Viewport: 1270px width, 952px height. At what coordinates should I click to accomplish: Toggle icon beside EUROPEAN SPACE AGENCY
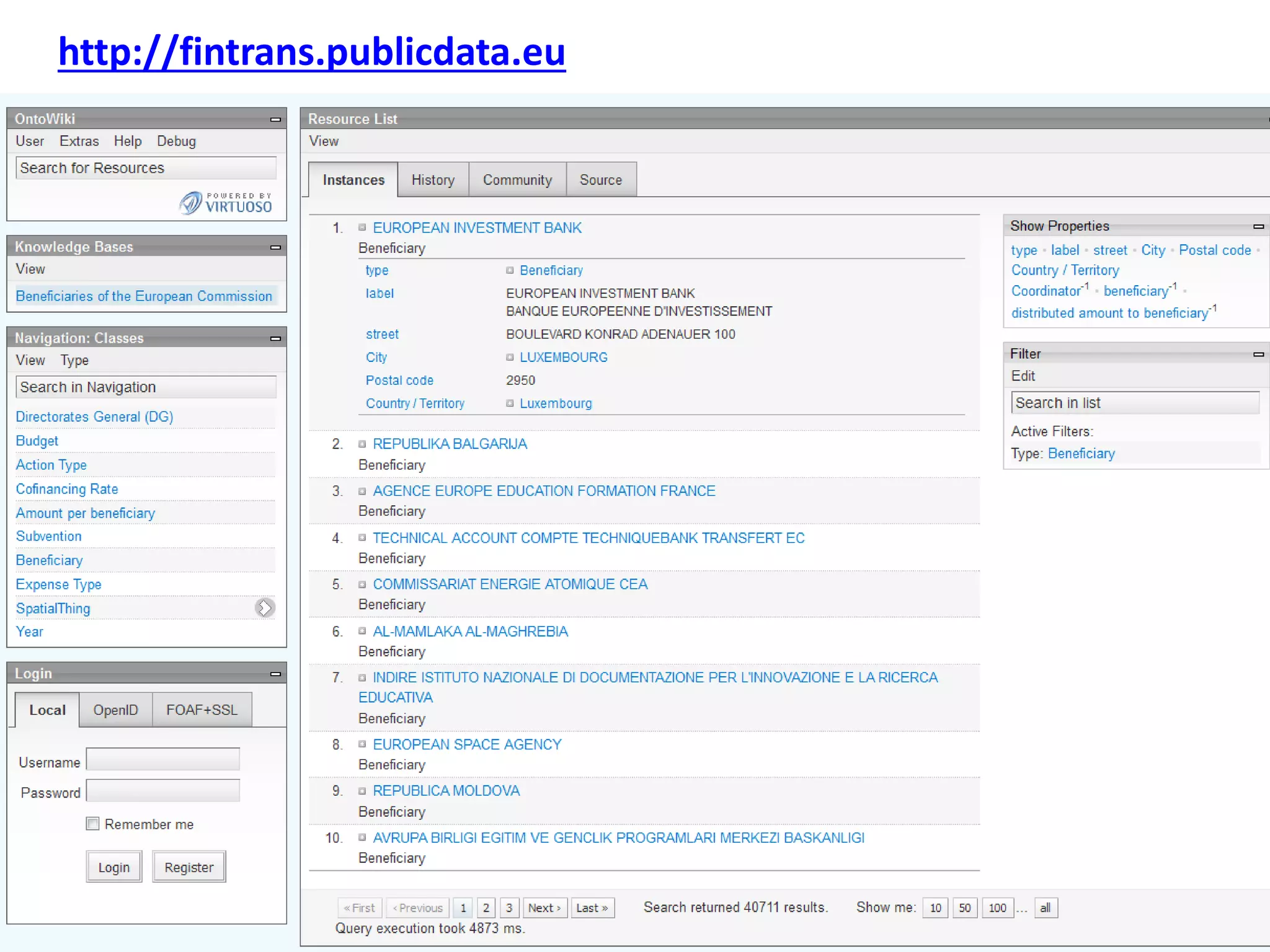pyautogui.click(x=362, y=744)
